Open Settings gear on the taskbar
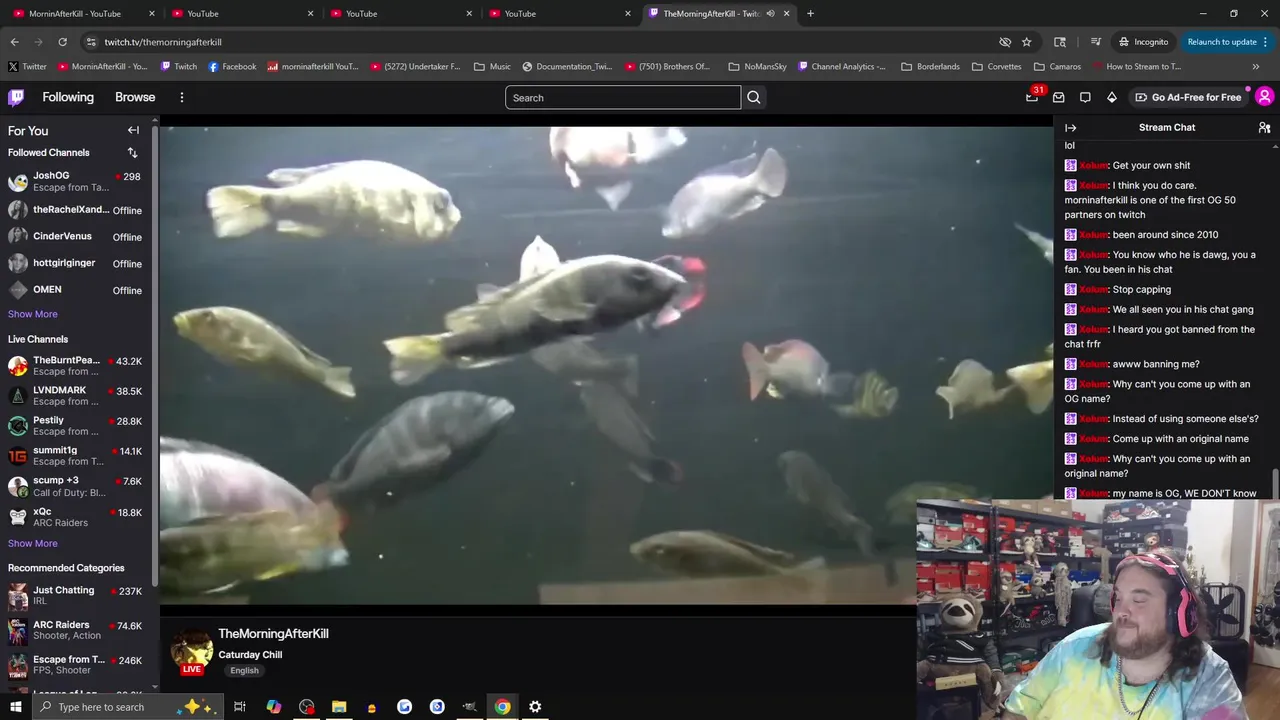 [535, 707]
